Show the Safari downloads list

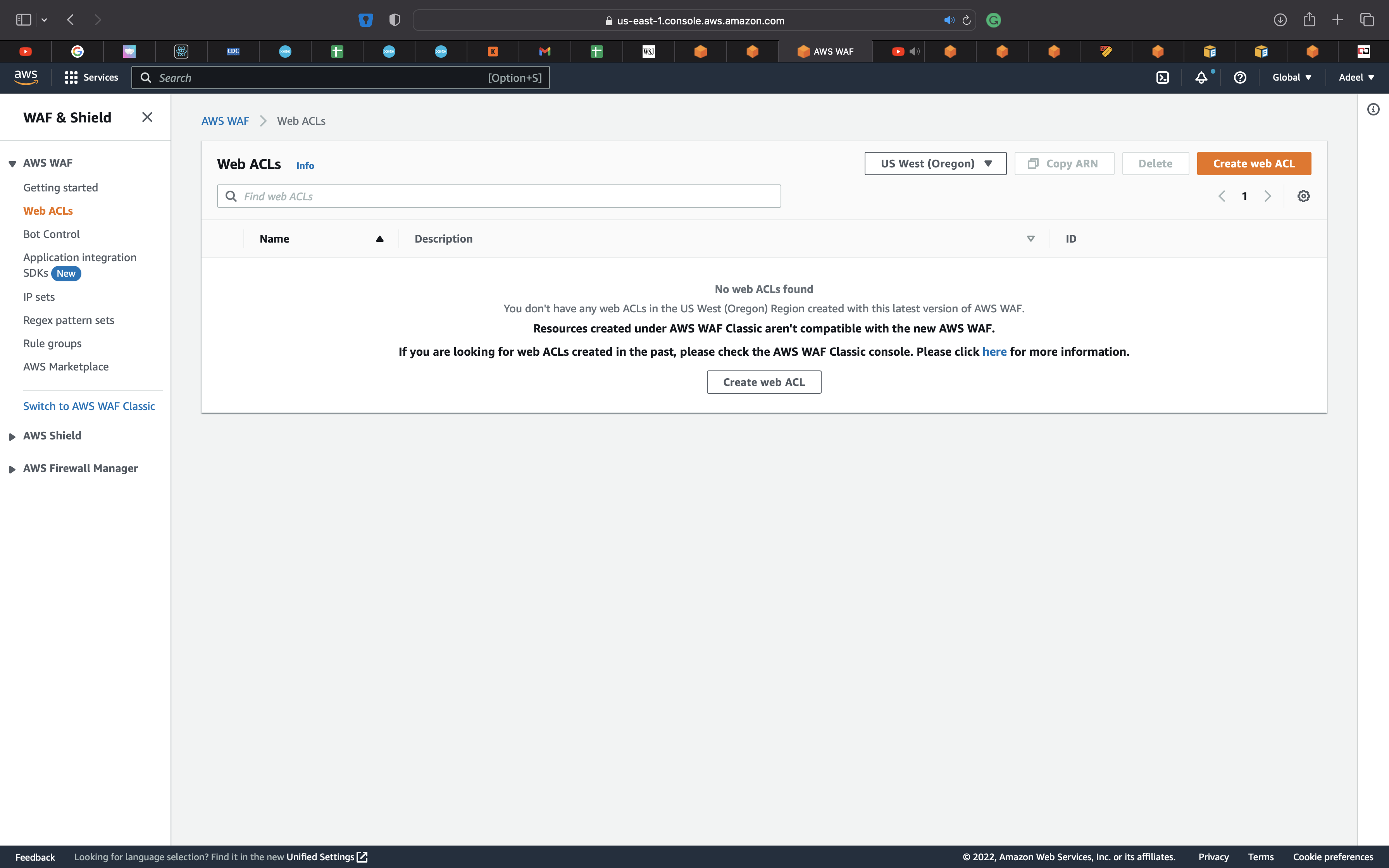tap(1280, 20)
